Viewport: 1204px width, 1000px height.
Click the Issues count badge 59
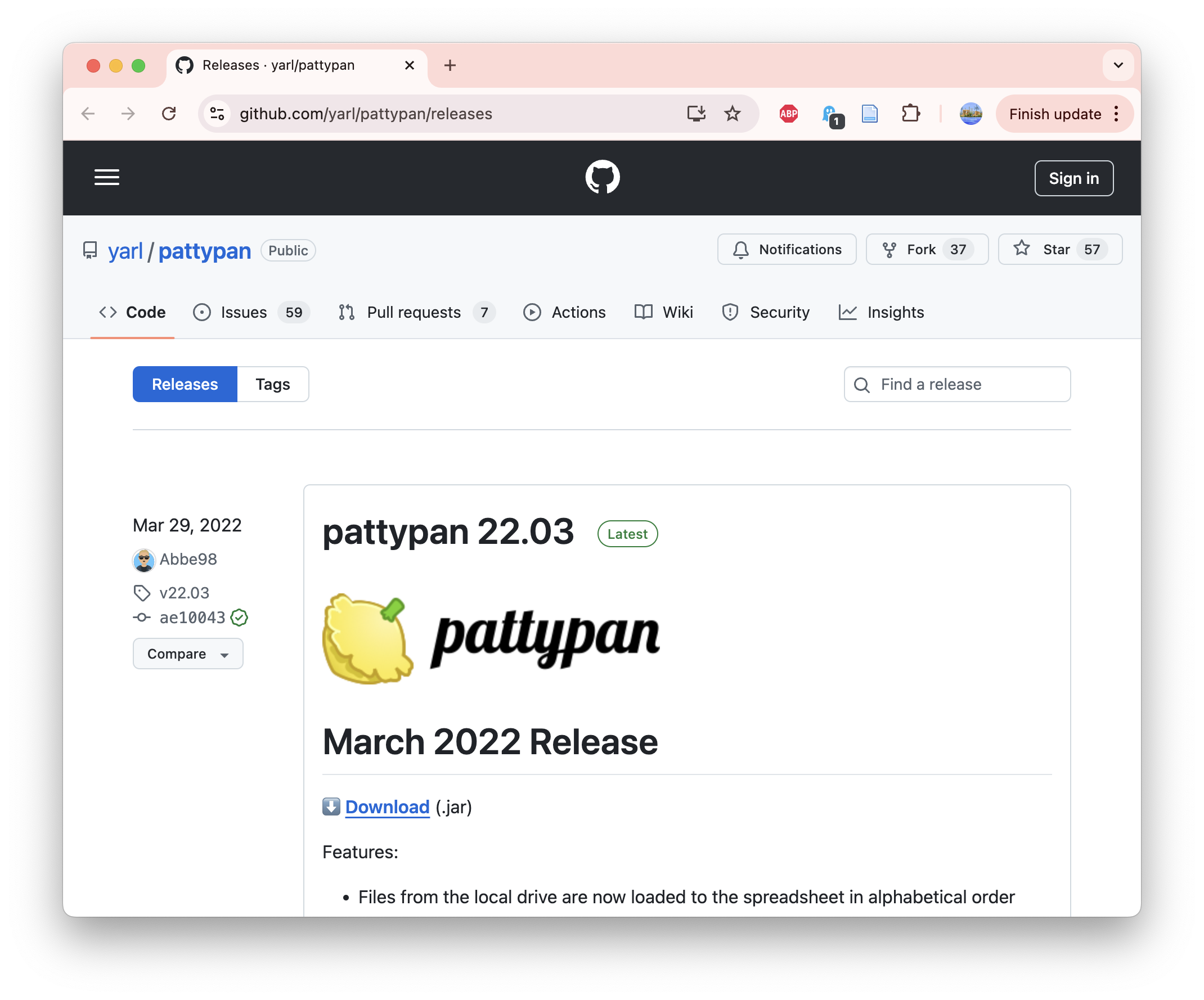click(x=294, y=312)
